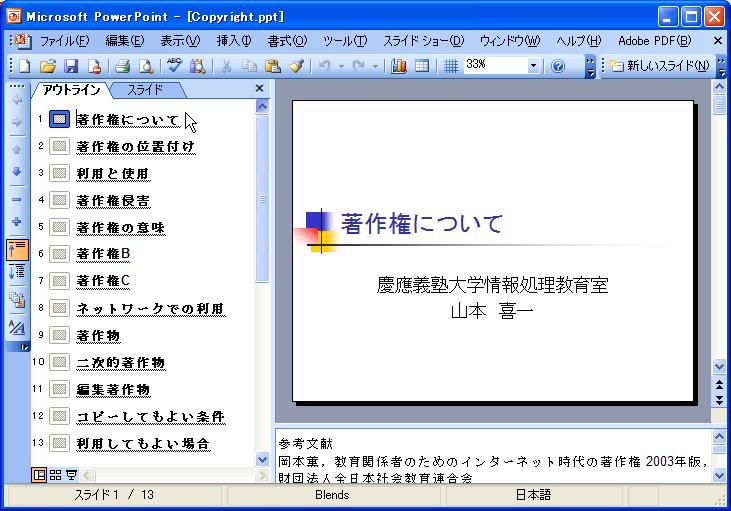Select the Format Painter brush

(297, 66)
